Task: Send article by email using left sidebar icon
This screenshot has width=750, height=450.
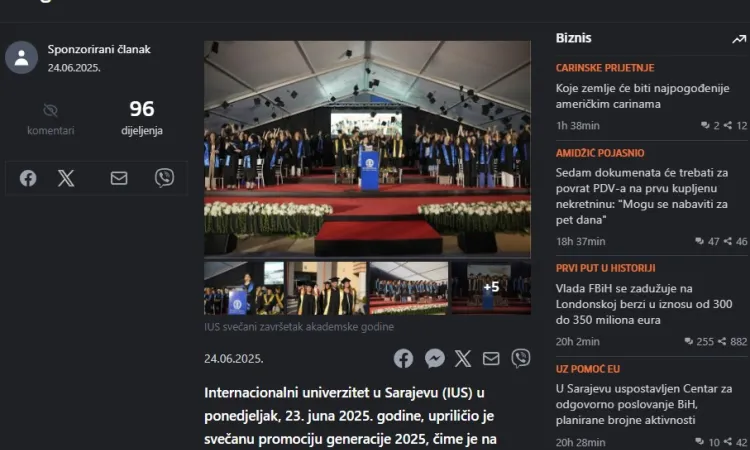Action: coord(119,178)
